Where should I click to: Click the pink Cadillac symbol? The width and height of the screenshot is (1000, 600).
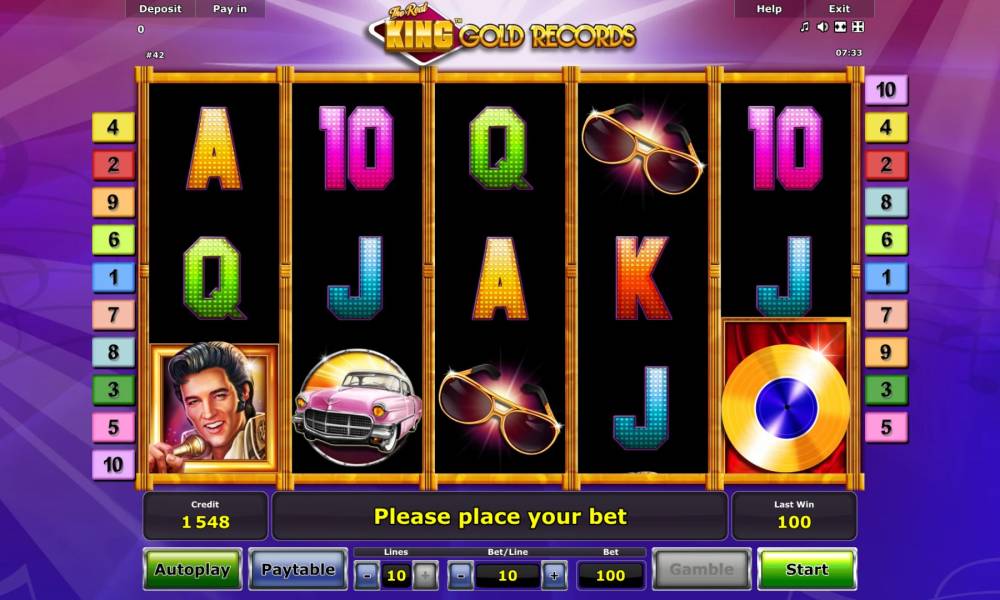[x=357, y=408]
